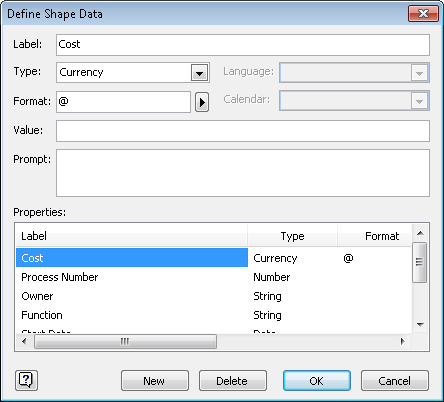Confirm with the OK button
This screenshot has height=402, width=444.
pyautogui.click(x=317, y=380)
